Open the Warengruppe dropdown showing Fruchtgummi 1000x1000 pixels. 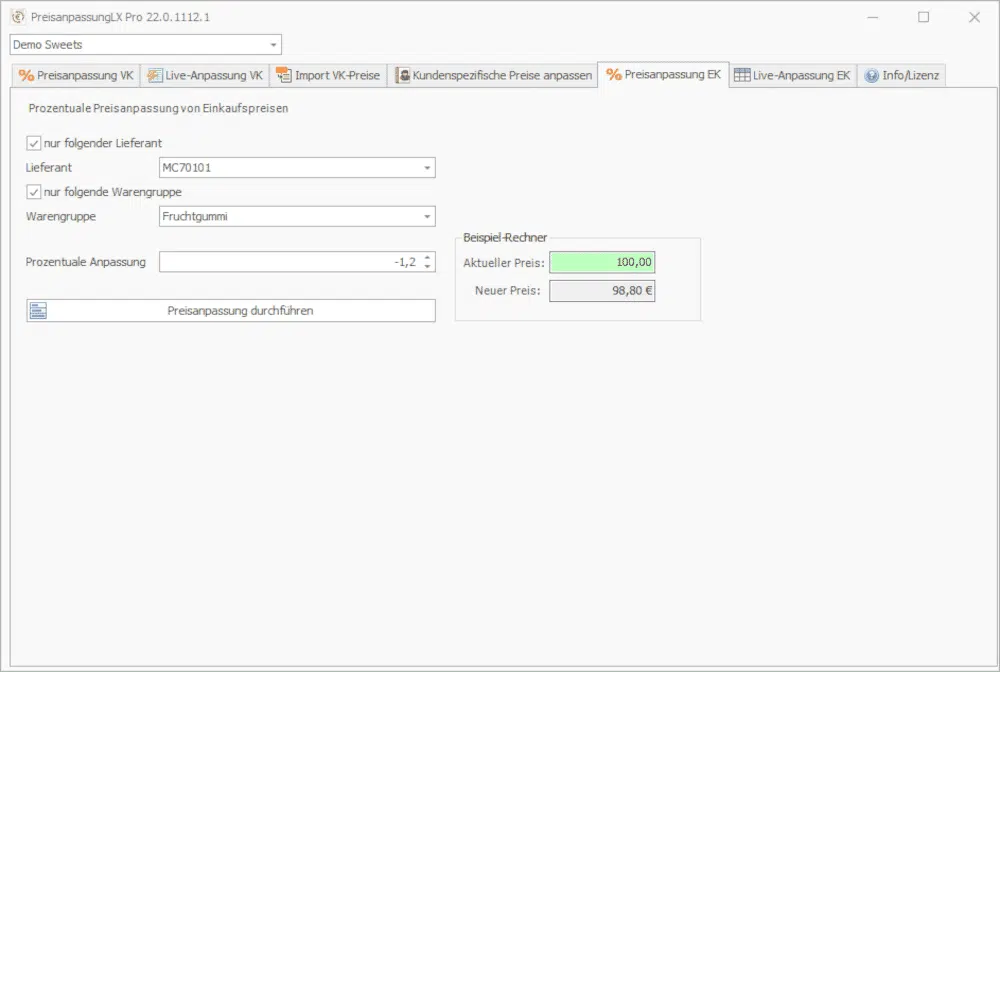coord(427,216)
